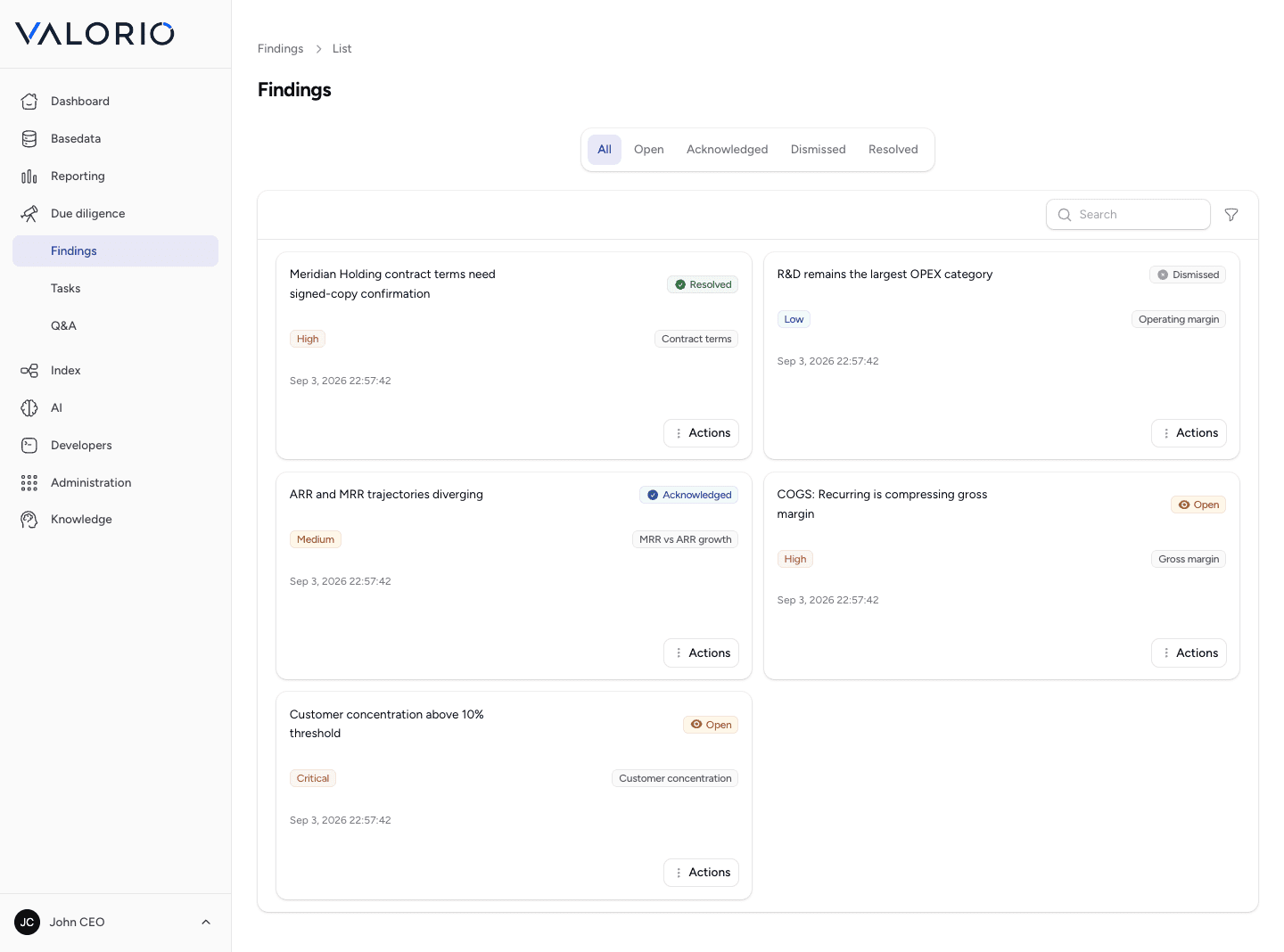Focus the Search input field
The width and height of the screenshot is (1284, 952).
(1128, 215)
